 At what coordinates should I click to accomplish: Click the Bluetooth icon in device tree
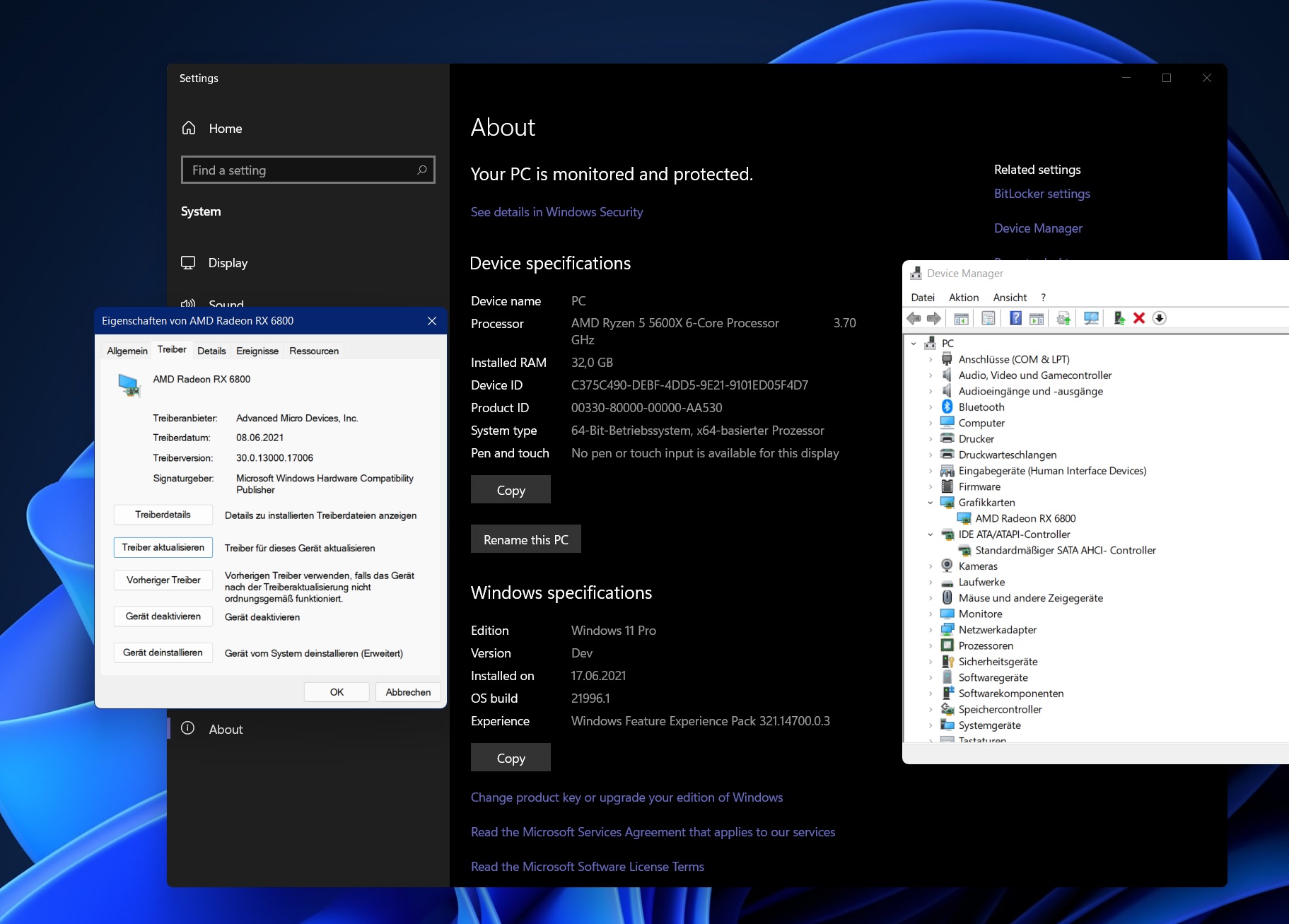[x=947, y=407]
